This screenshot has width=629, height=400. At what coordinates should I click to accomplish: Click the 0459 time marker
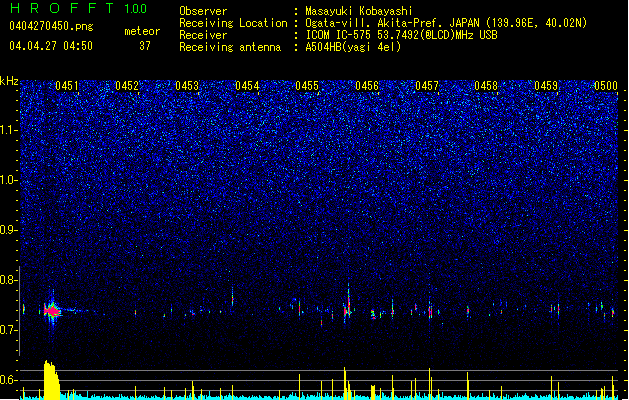click(x=546, y=86)
